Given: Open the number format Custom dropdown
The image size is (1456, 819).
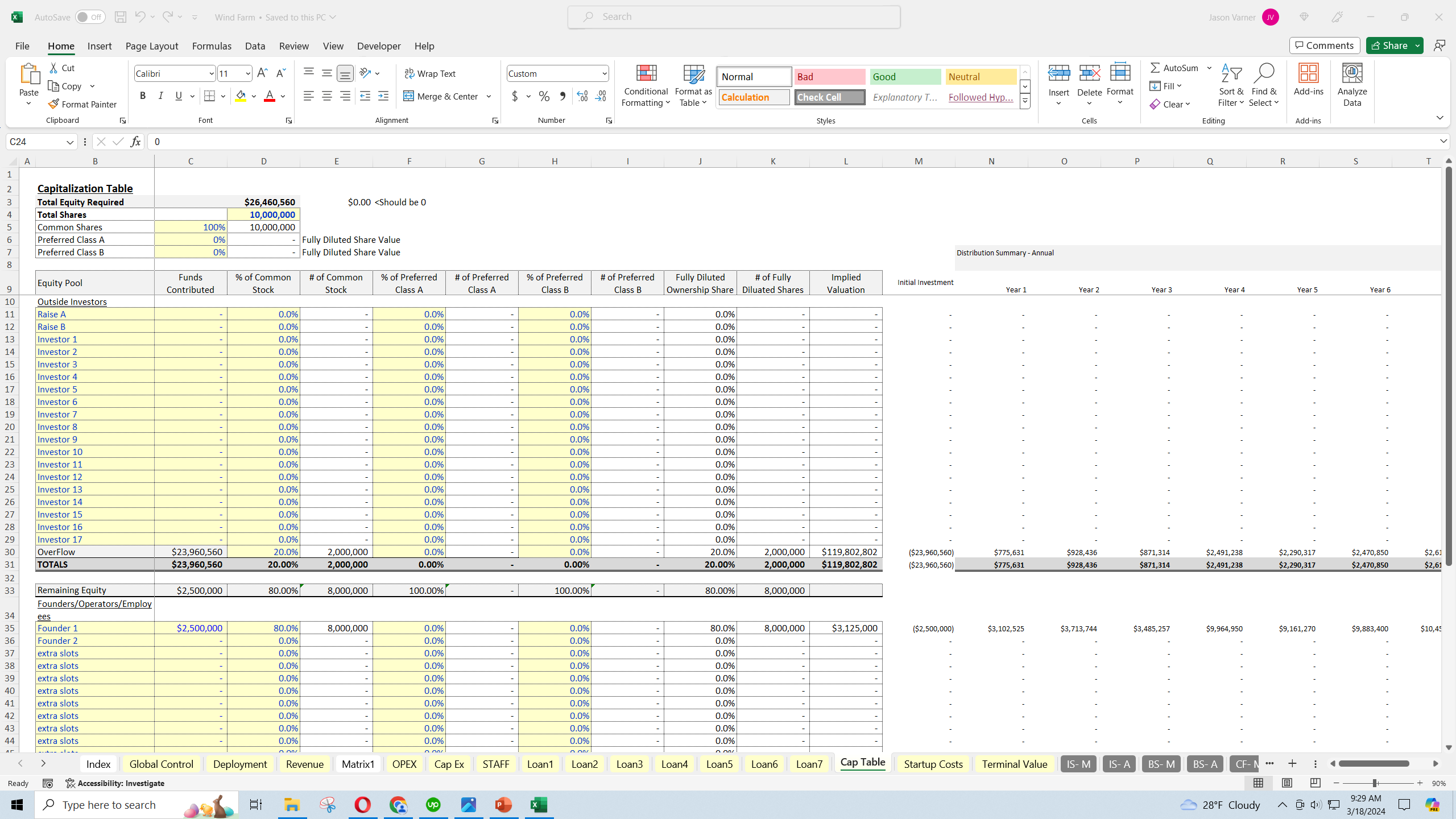Looking at the screenshot, I should pyautogui.click(x=603, y=73).
